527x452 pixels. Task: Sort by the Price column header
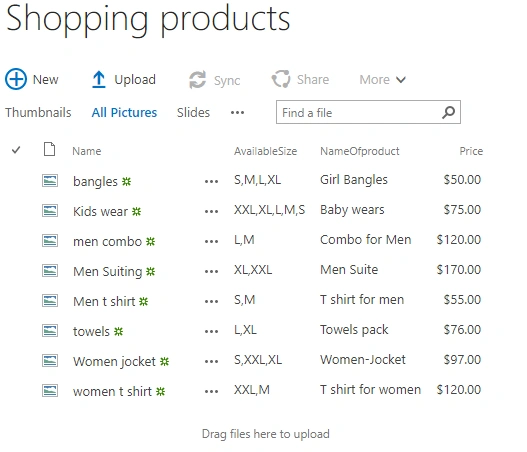click(471, 151)
